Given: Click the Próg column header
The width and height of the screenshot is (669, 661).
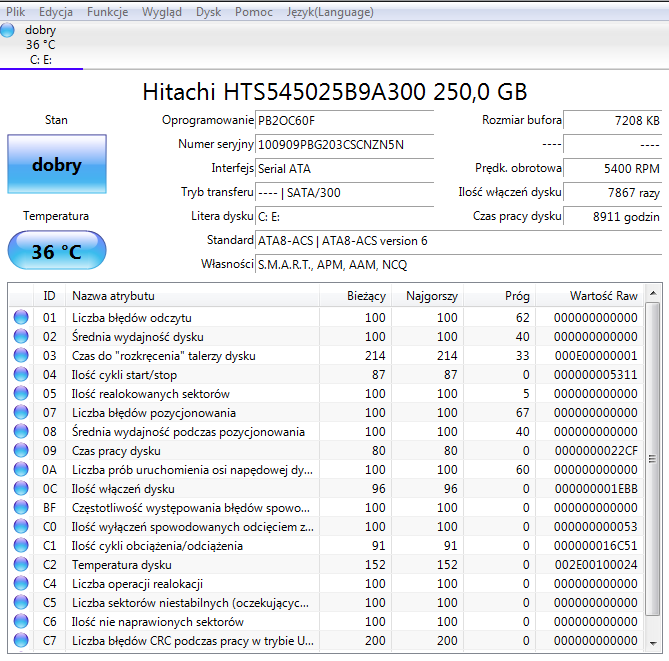Looking at the screenshot, I should tap(499, 296).
